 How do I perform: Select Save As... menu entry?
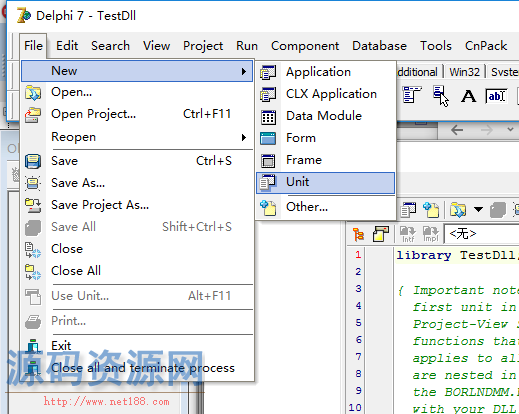(x=137, y=183)
